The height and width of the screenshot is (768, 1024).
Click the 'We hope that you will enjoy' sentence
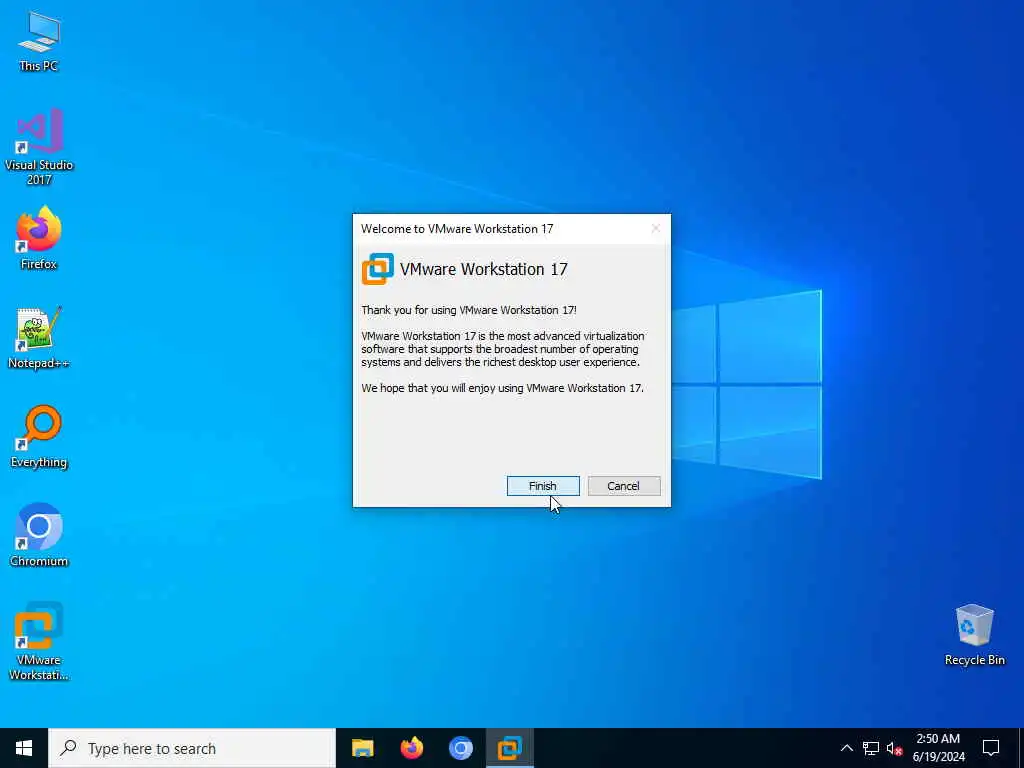click(x=502, y=388)
